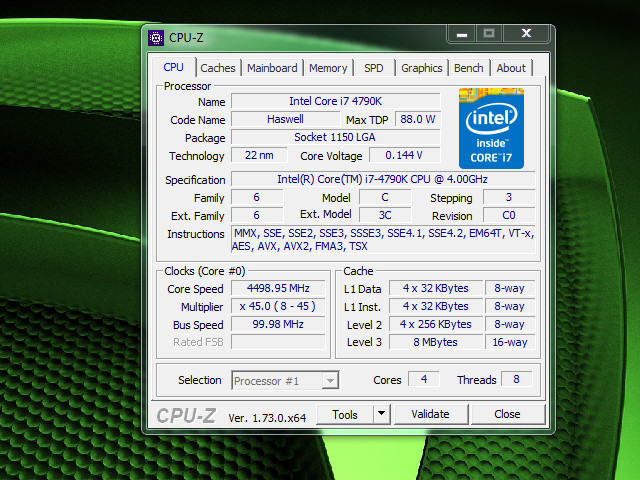Click the Intel Core i7 logo badge

click(491, 128)
